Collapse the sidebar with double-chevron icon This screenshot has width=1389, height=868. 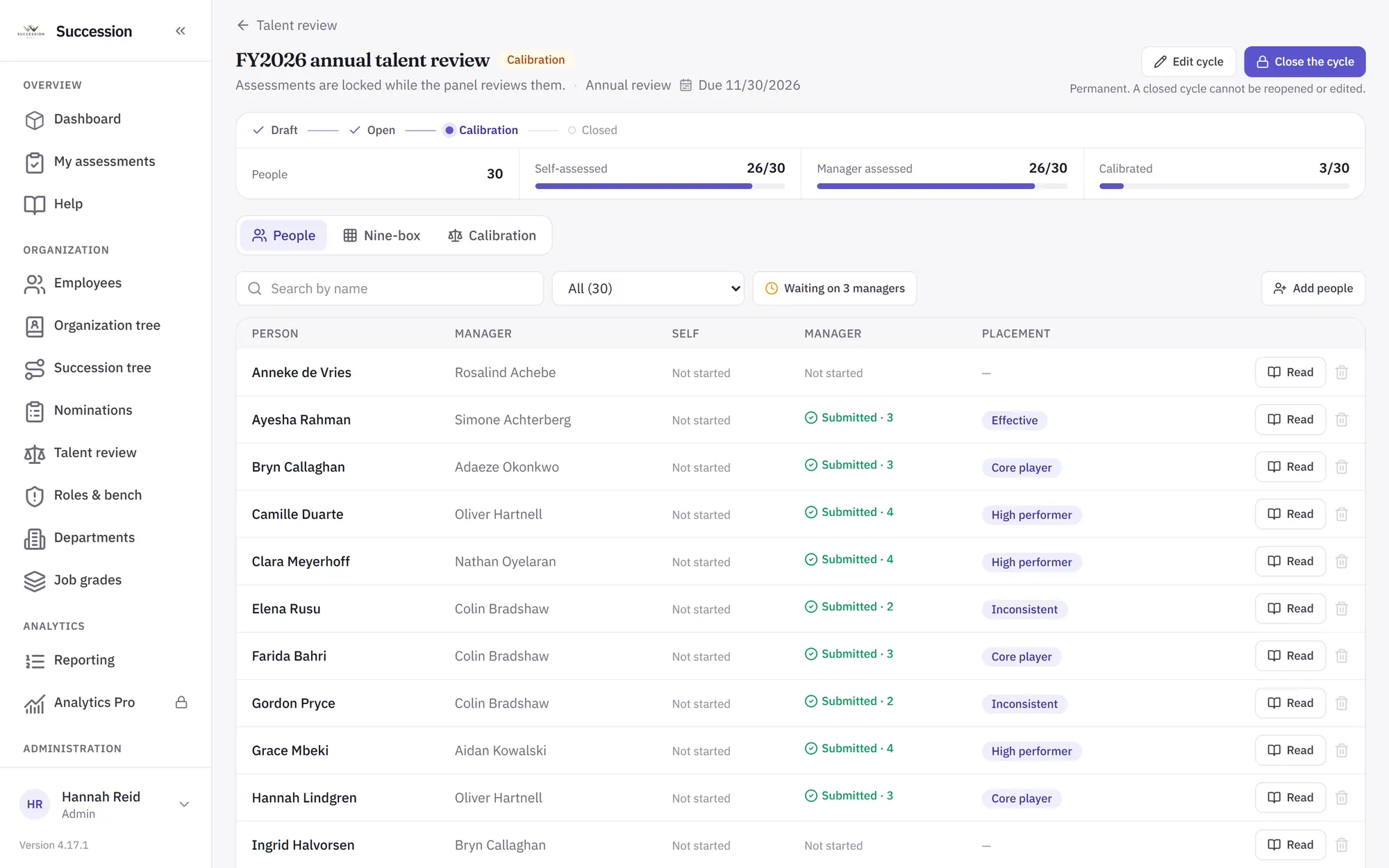[x=181, y=31]
